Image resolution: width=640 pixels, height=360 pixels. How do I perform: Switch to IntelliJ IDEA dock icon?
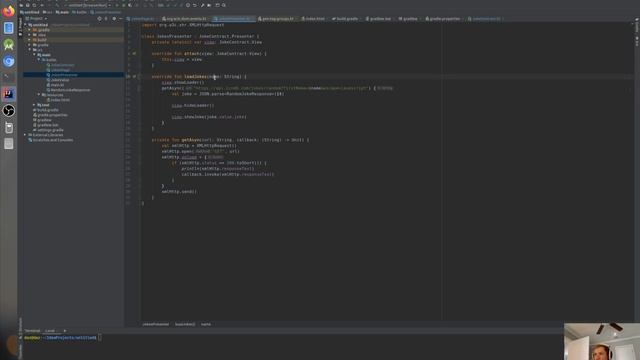pyautogui.click(x=8, y=94)
